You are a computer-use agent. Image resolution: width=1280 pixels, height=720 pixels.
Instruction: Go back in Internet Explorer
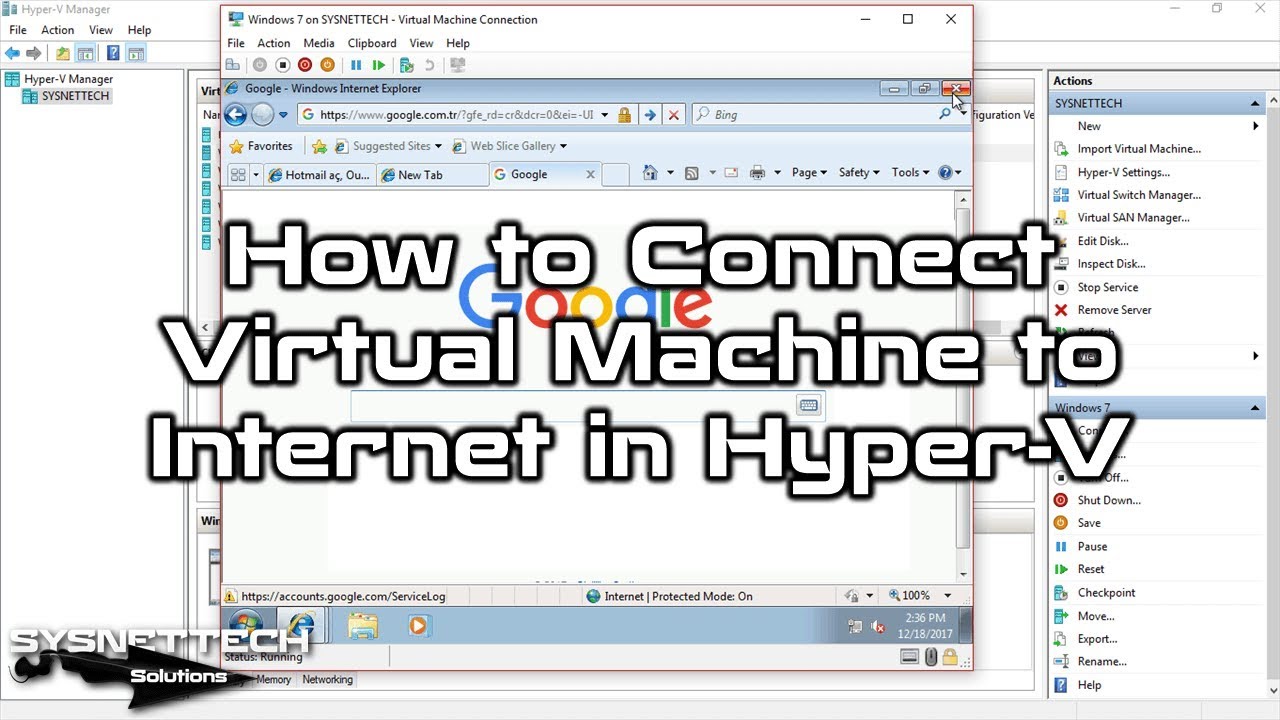236,114
